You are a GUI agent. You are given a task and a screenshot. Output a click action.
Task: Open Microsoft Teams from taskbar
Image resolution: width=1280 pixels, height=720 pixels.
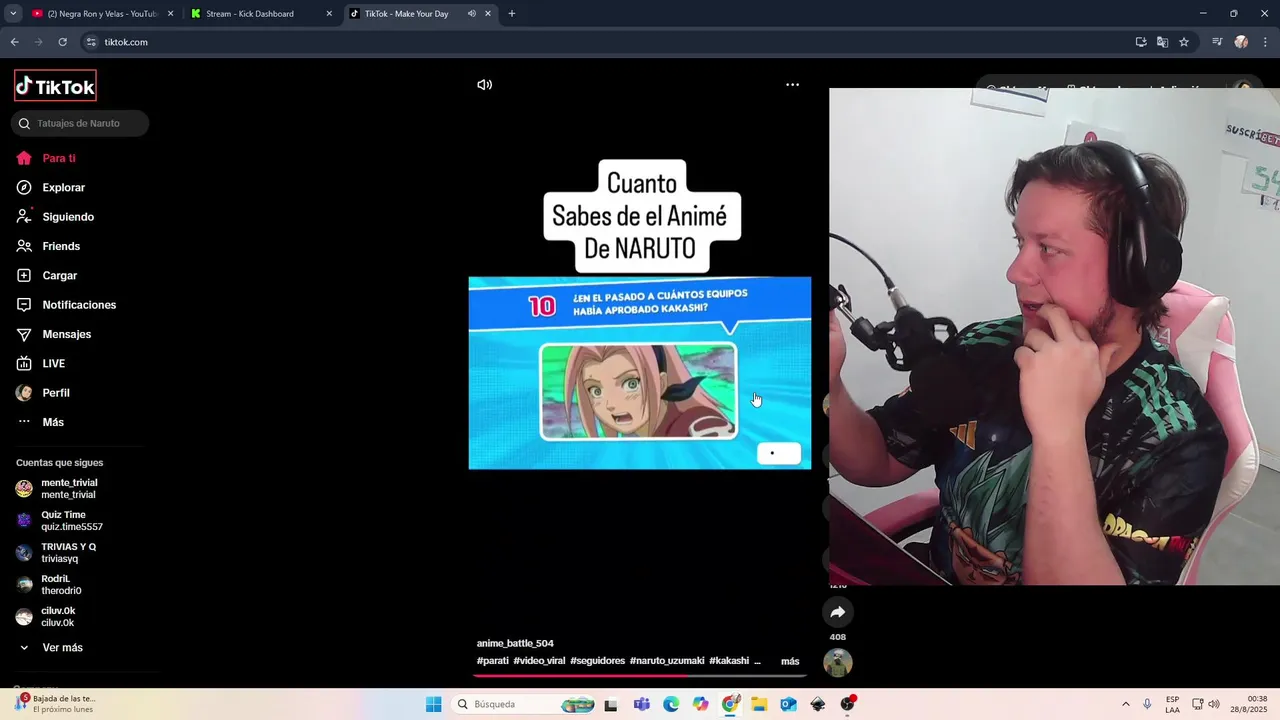coord(641,704)
